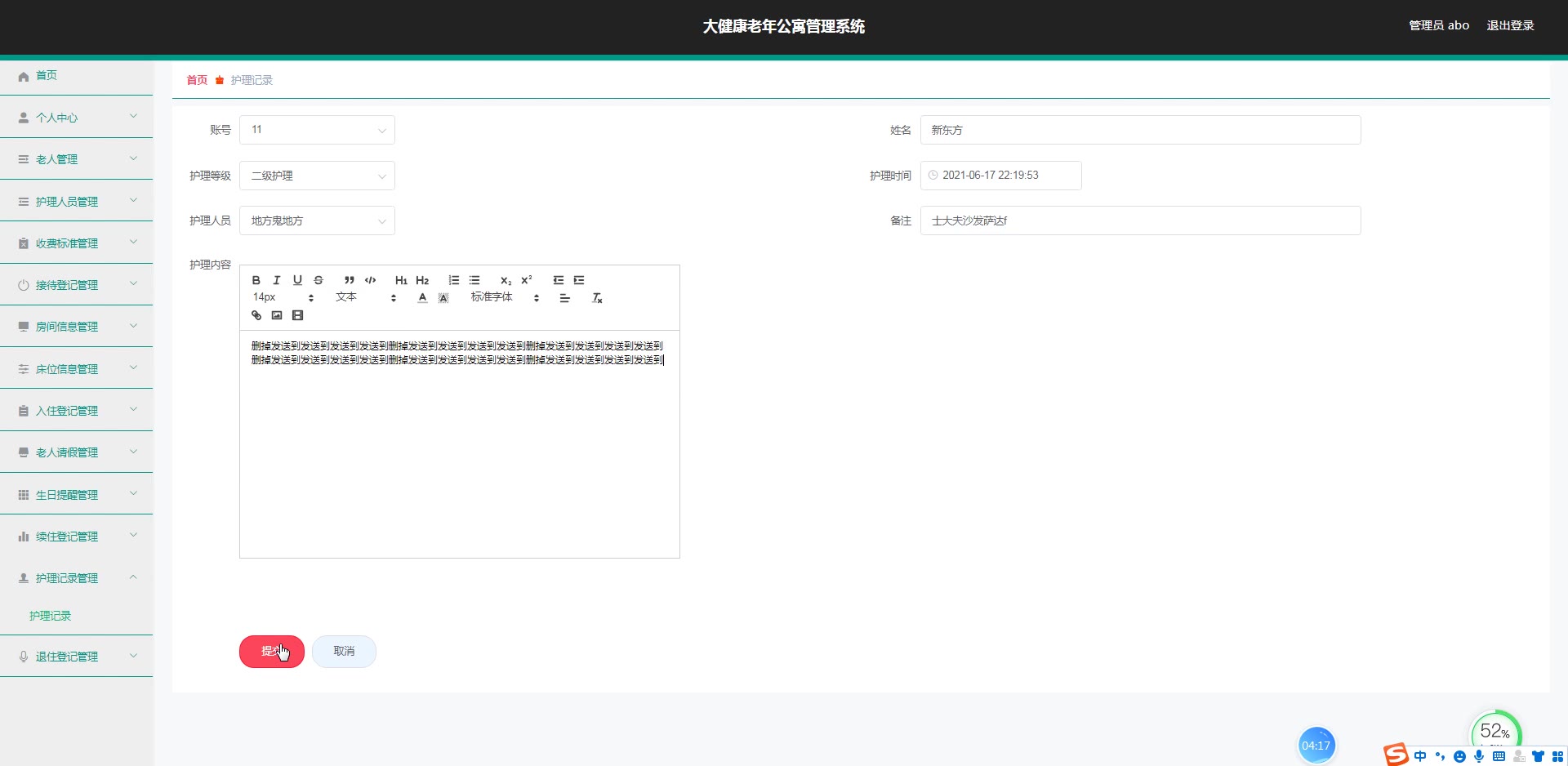Expand the 退住登记管理 sidebar menu
Viewport: 1568px width, 766px height.
[77, 657]
